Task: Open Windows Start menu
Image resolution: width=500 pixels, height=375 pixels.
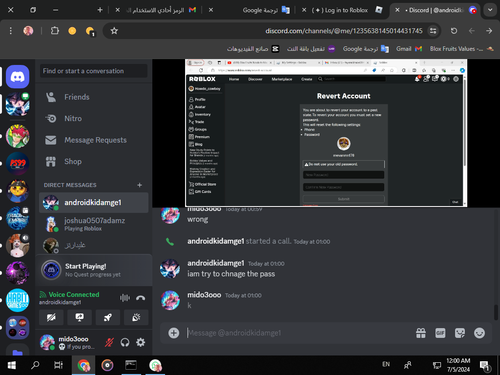Action: (x=11, y=365)
